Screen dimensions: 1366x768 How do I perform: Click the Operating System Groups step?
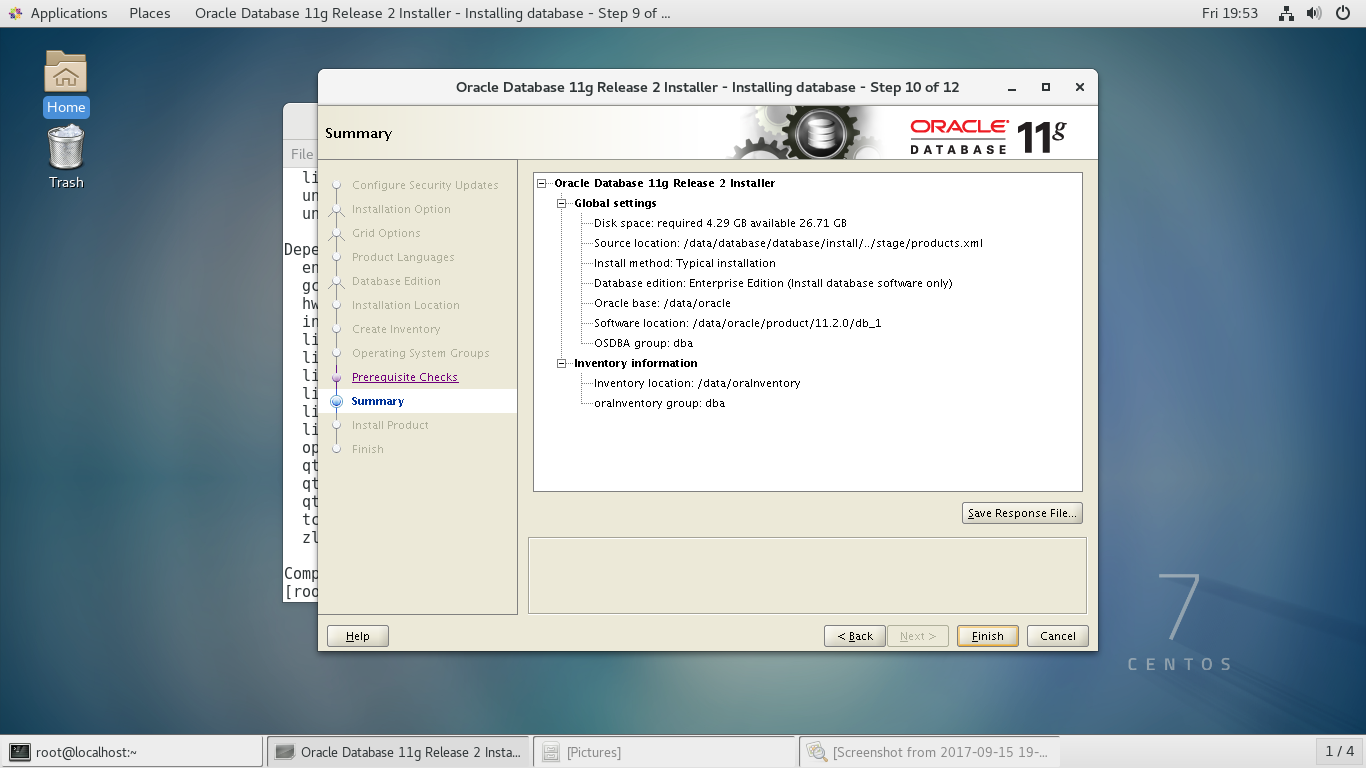coord(421,353)
